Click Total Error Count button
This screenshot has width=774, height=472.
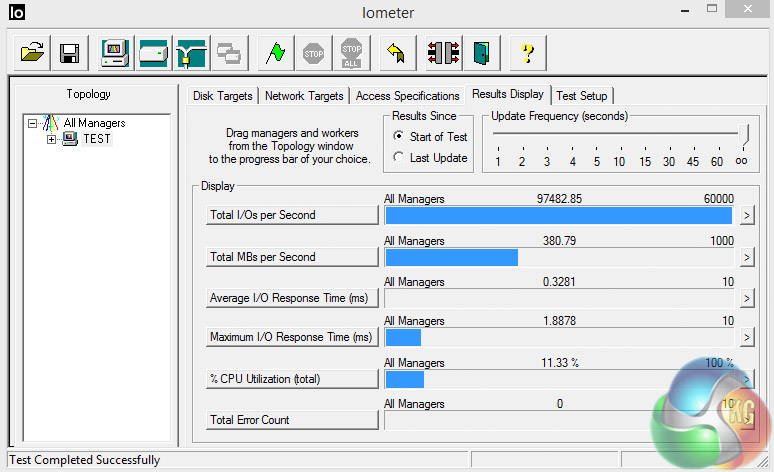coord(292,420)
